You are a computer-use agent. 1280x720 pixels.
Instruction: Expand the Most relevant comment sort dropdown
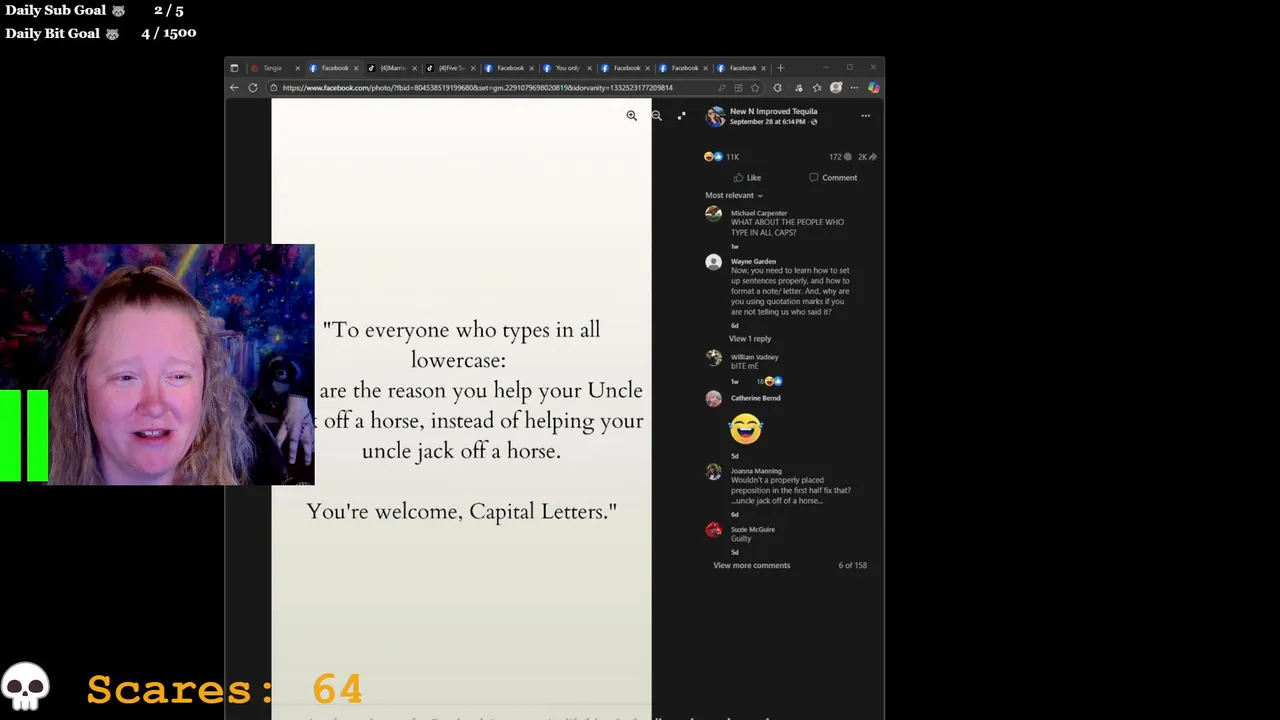point(734,196)
